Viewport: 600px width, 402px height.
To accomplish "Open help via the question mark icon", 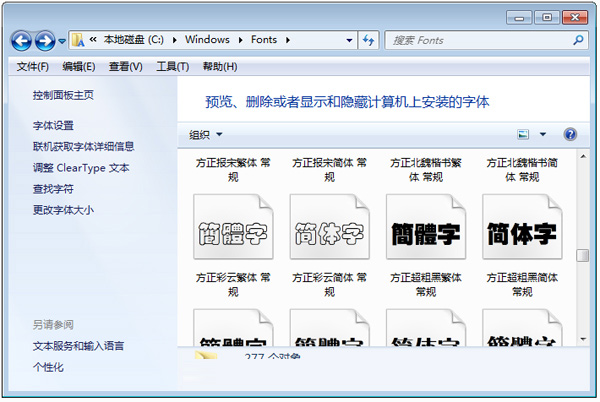I will 570,134.
